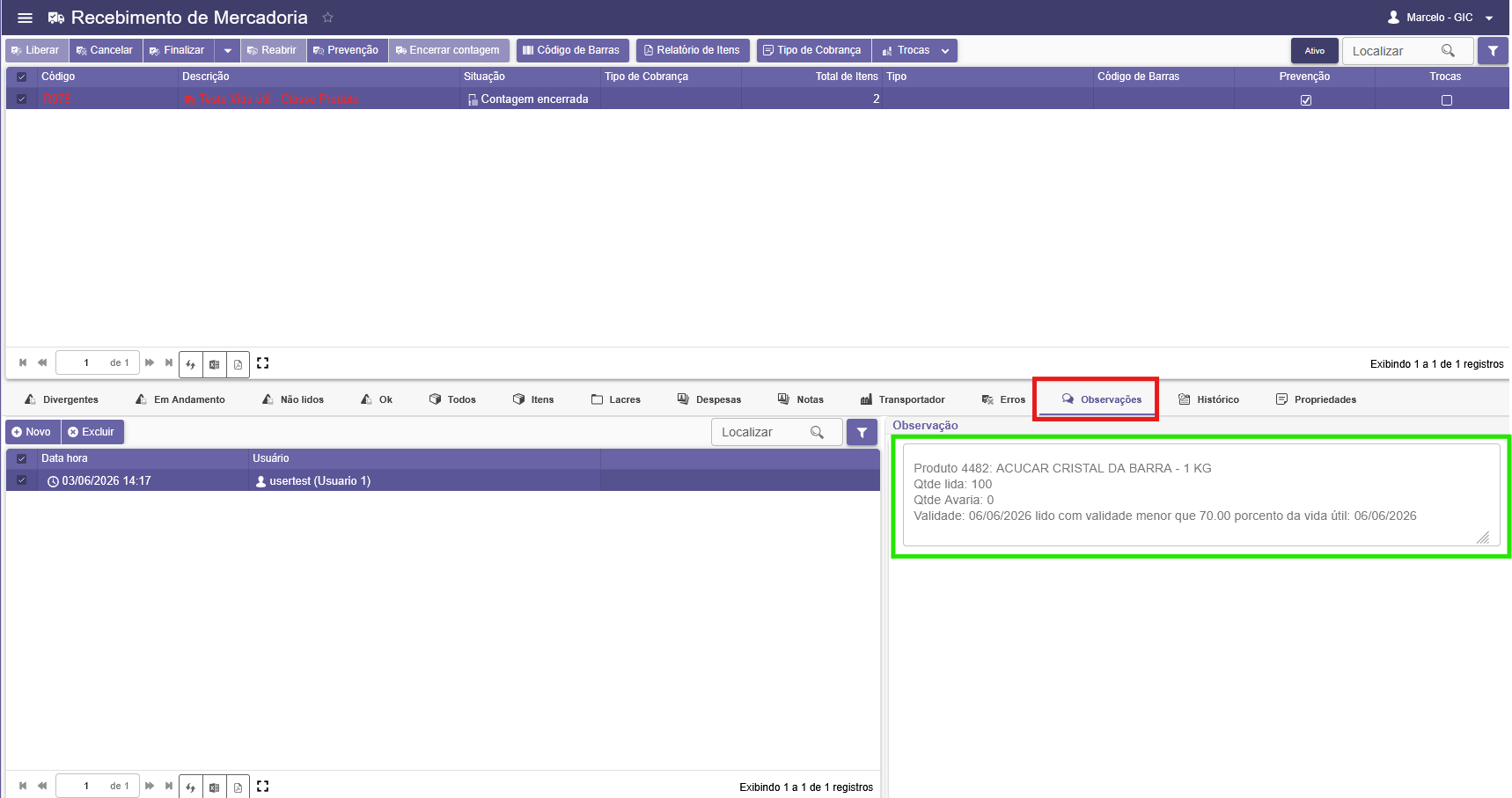Toggle the row checkbox beside Contagem encerrada record
This screenshot has height=798, width=1512.
[22, 99]
